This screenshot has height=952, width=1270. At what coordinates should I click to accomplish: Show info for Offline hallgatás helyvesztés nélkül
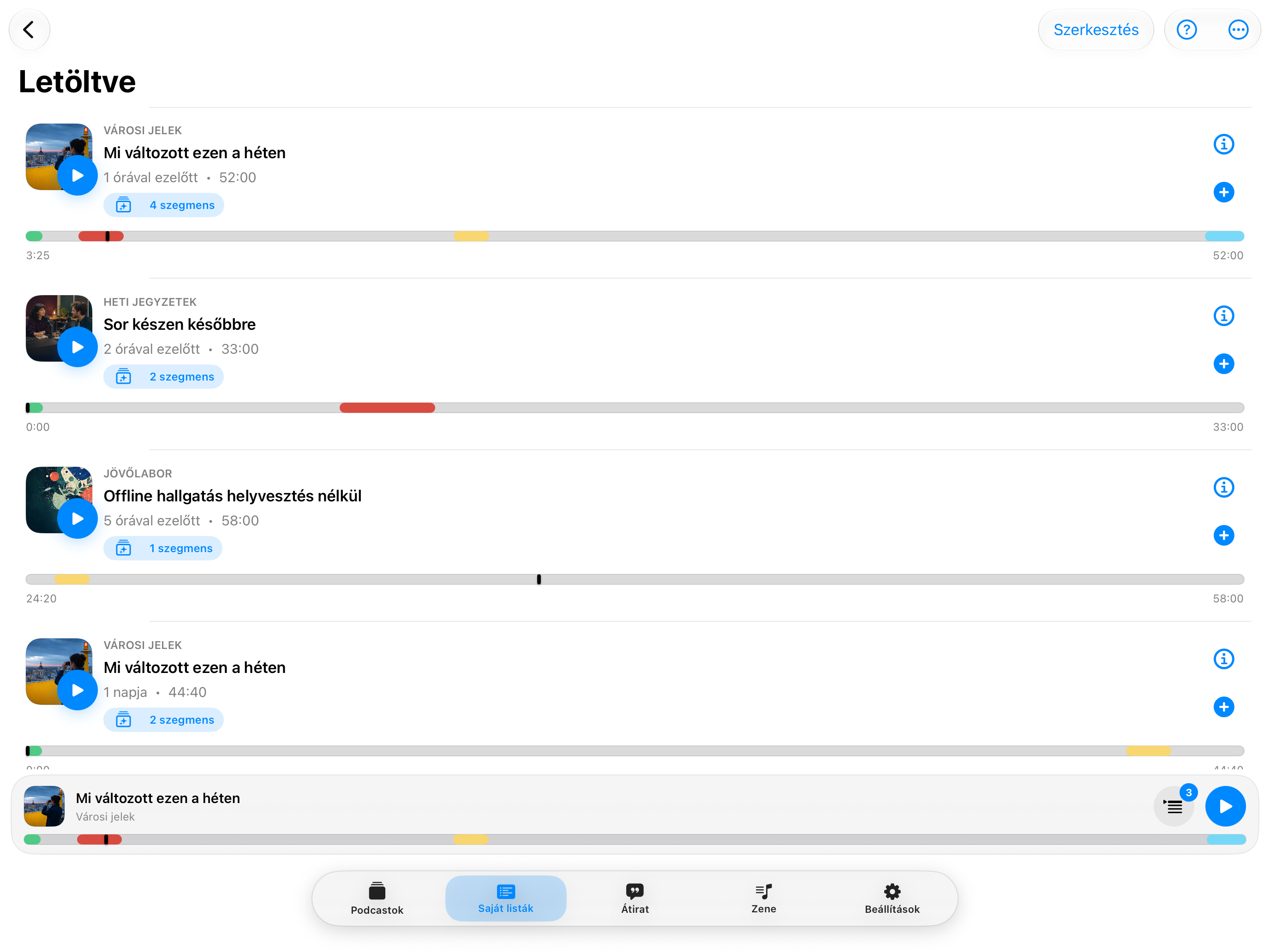(x=1223, y=487)
